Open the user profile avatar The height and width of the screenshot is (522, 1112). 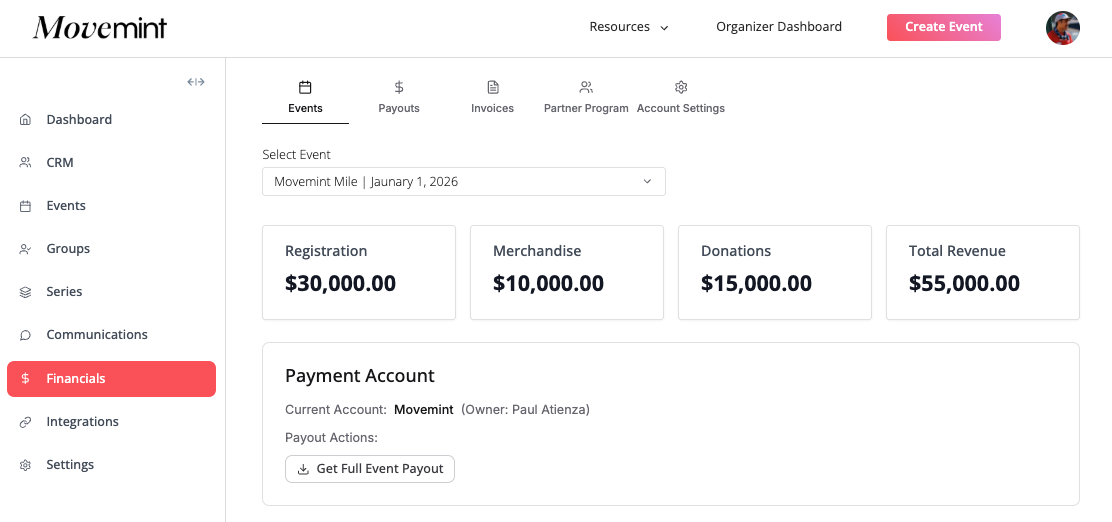pos(1062,28)
